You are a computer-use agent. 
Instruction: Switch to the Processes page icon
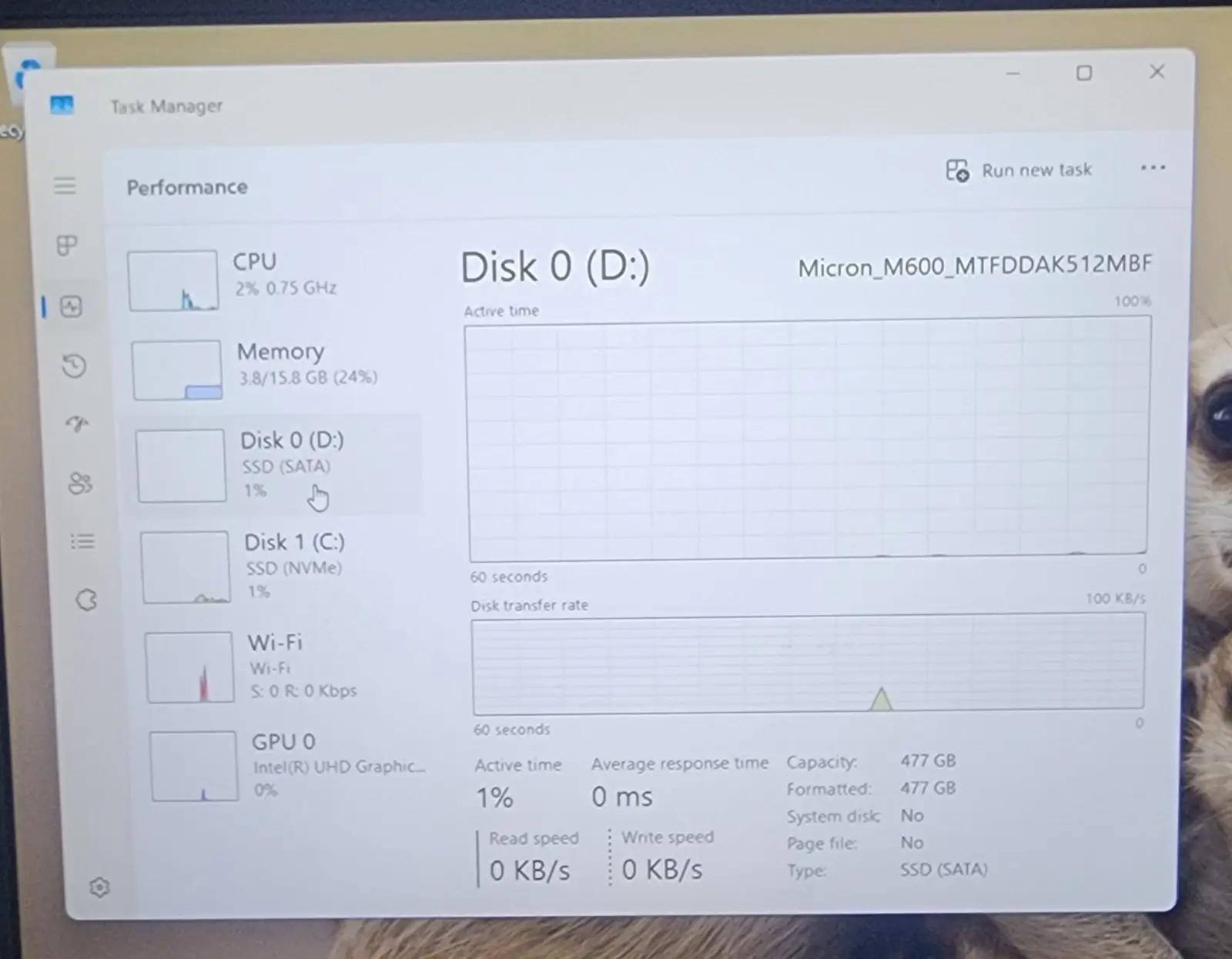67,246
